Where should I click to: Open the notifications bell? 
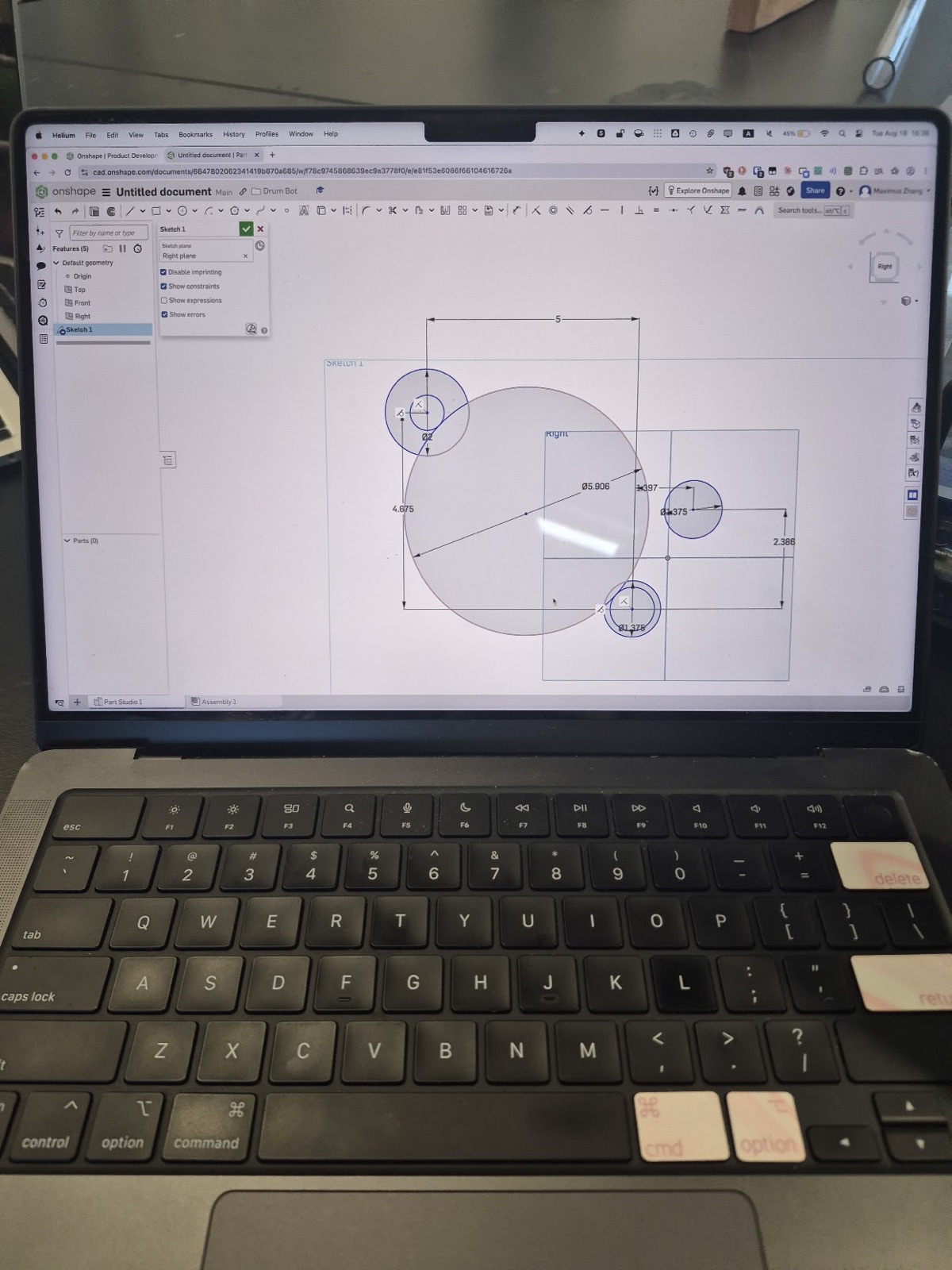(743, 191)
